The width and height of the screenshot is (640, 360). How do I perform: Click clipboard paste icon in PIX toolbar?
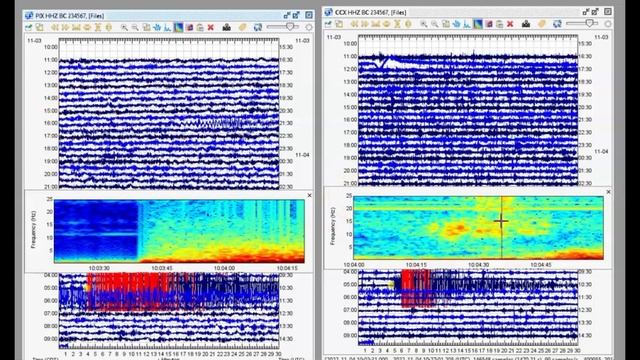point(200,27)
